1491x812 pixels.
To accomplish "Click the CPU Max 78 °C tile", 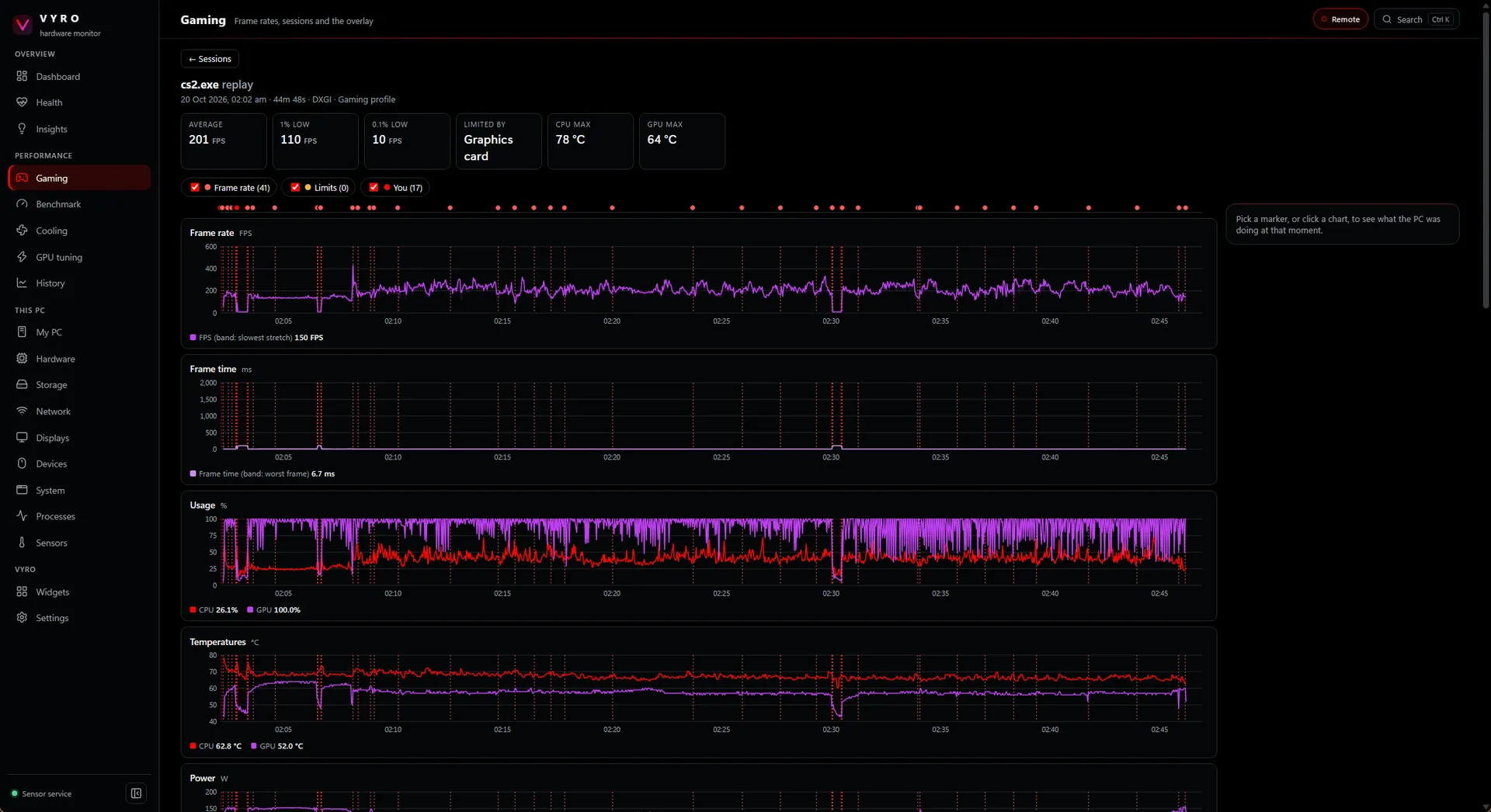I will pyautogui.click(x=590, y=141).
